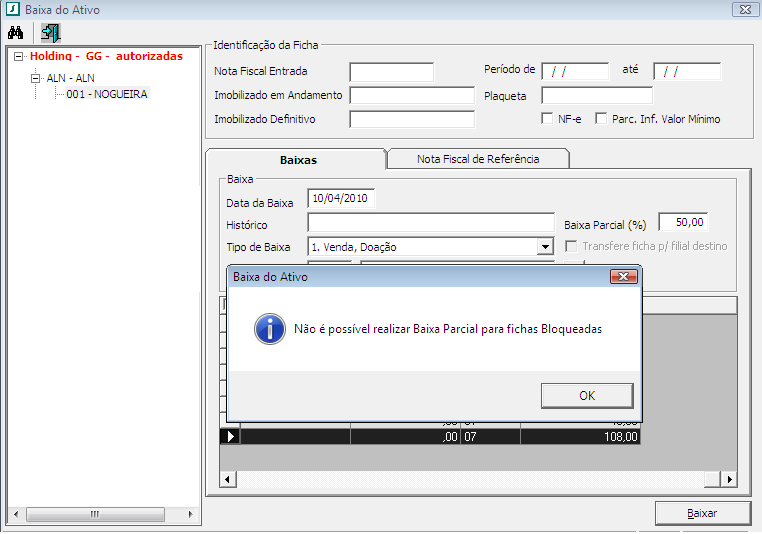This screenshot has width=762, height=534.
Task: Click the até date field
Action: (x=687, y=71)
